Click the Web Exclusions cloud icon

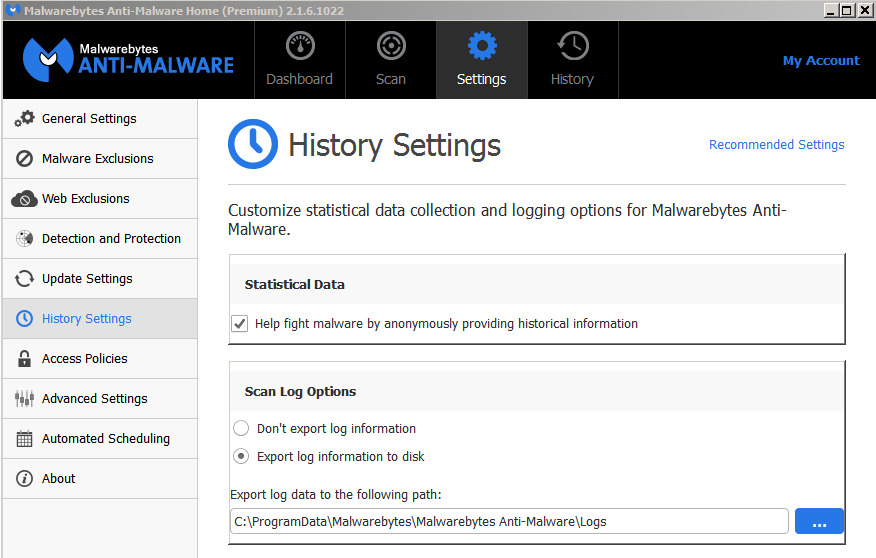pyautogui.click(x=24, y=198)
